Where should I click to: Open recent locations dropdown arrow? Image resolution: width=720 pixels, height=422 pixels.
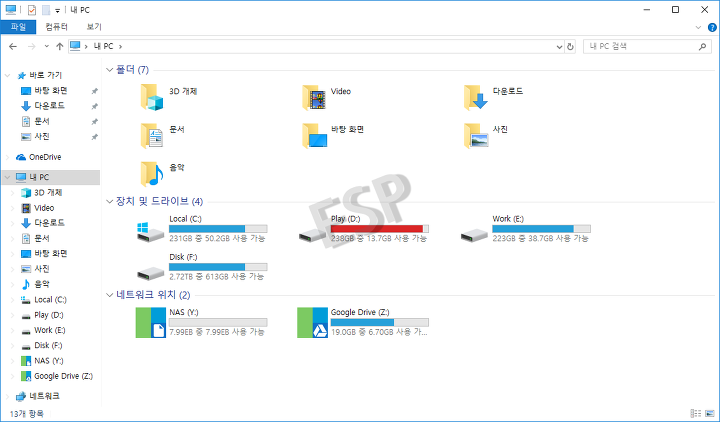tap(46, 46)
